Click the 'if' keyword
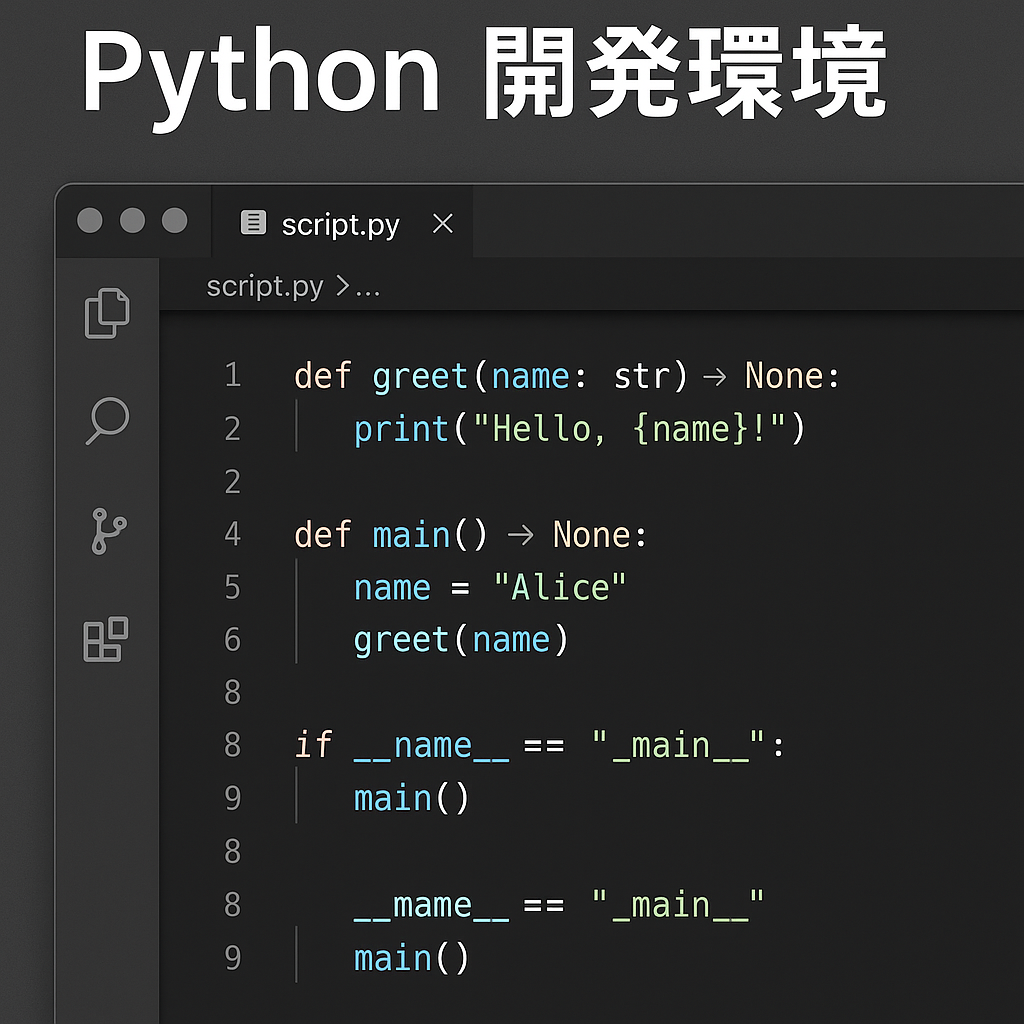Viewport: 1024px width, 1024px height. (x=313, y=744)
